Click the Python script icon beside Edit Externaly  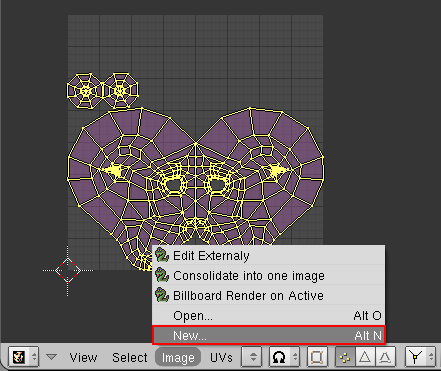click(x=162, y=255)
